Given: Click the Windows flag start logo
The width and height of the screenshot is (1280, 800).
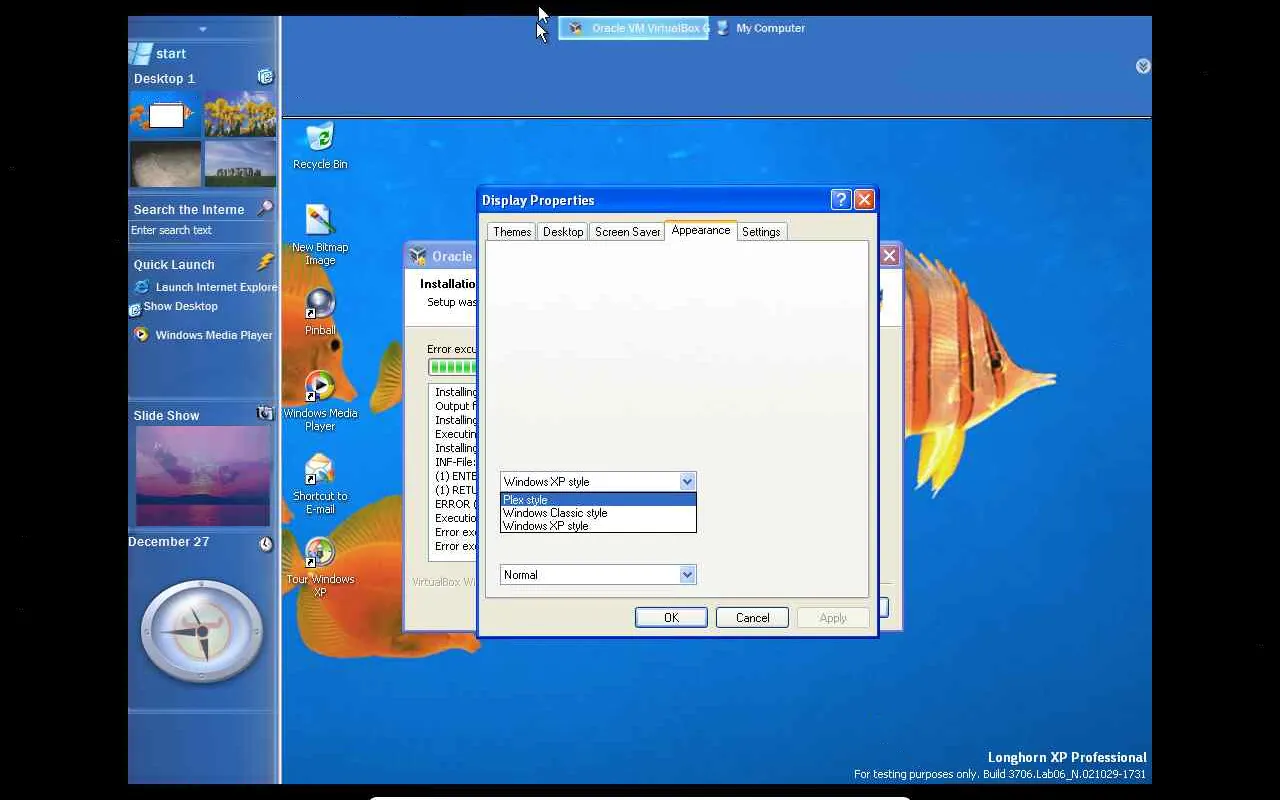Looking at the screenshot, I should [x=141, y=54].
